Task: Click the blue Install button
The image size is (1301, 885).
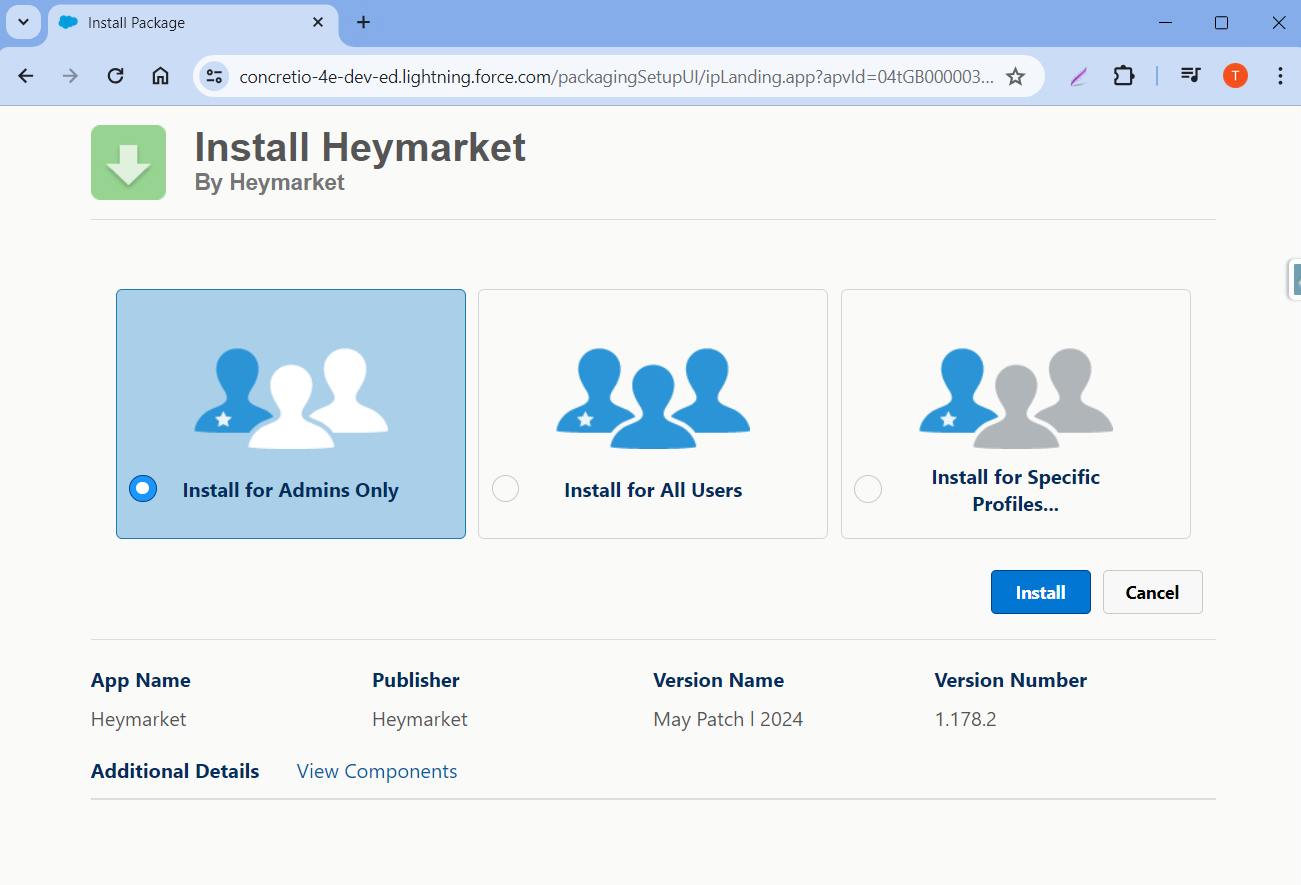Action: click(1040, 592)
